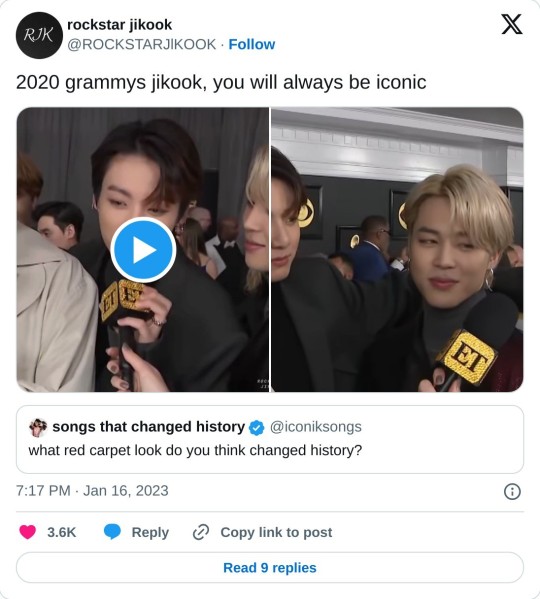Open the @iconiksongs handle
This screenshot has height=599, width=540.
coord(316,427)
